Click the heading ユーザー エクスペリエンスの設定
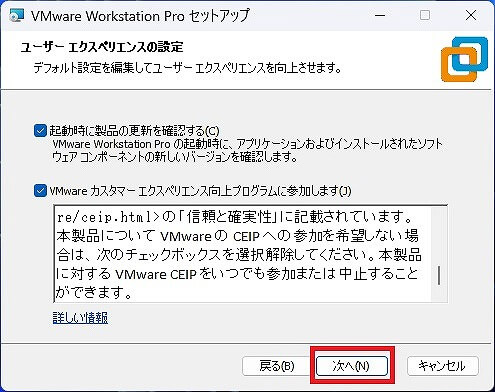 pos(102,47)
